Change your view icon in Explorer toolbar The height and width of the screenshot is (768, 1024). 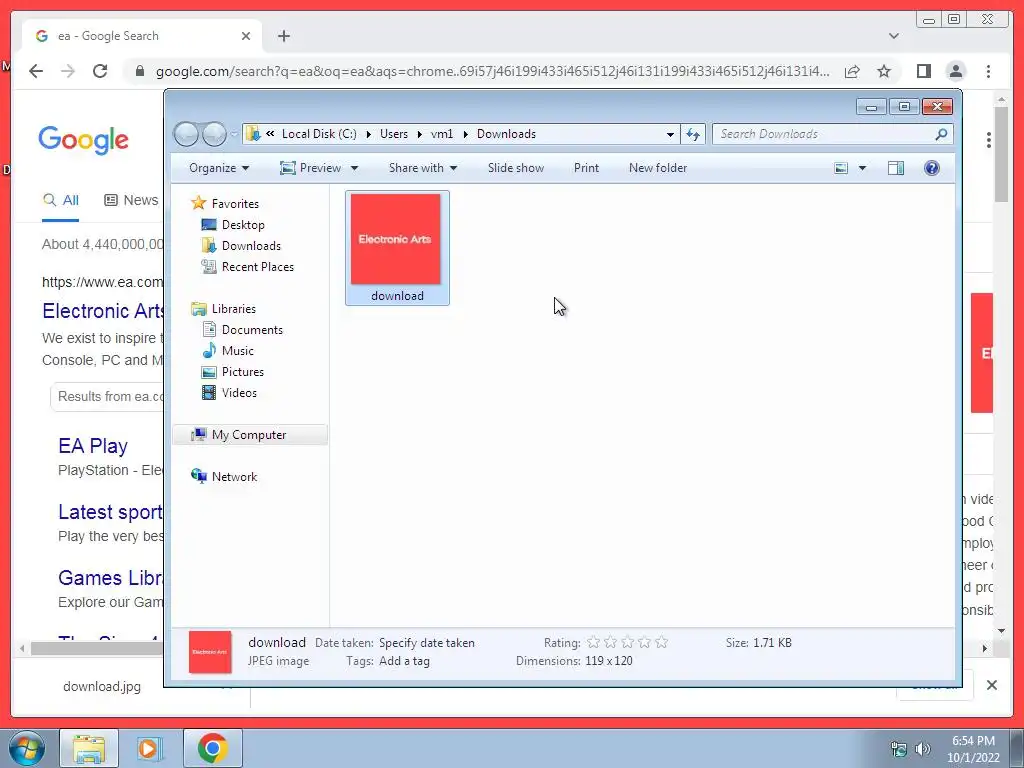[x=841, y=168]
